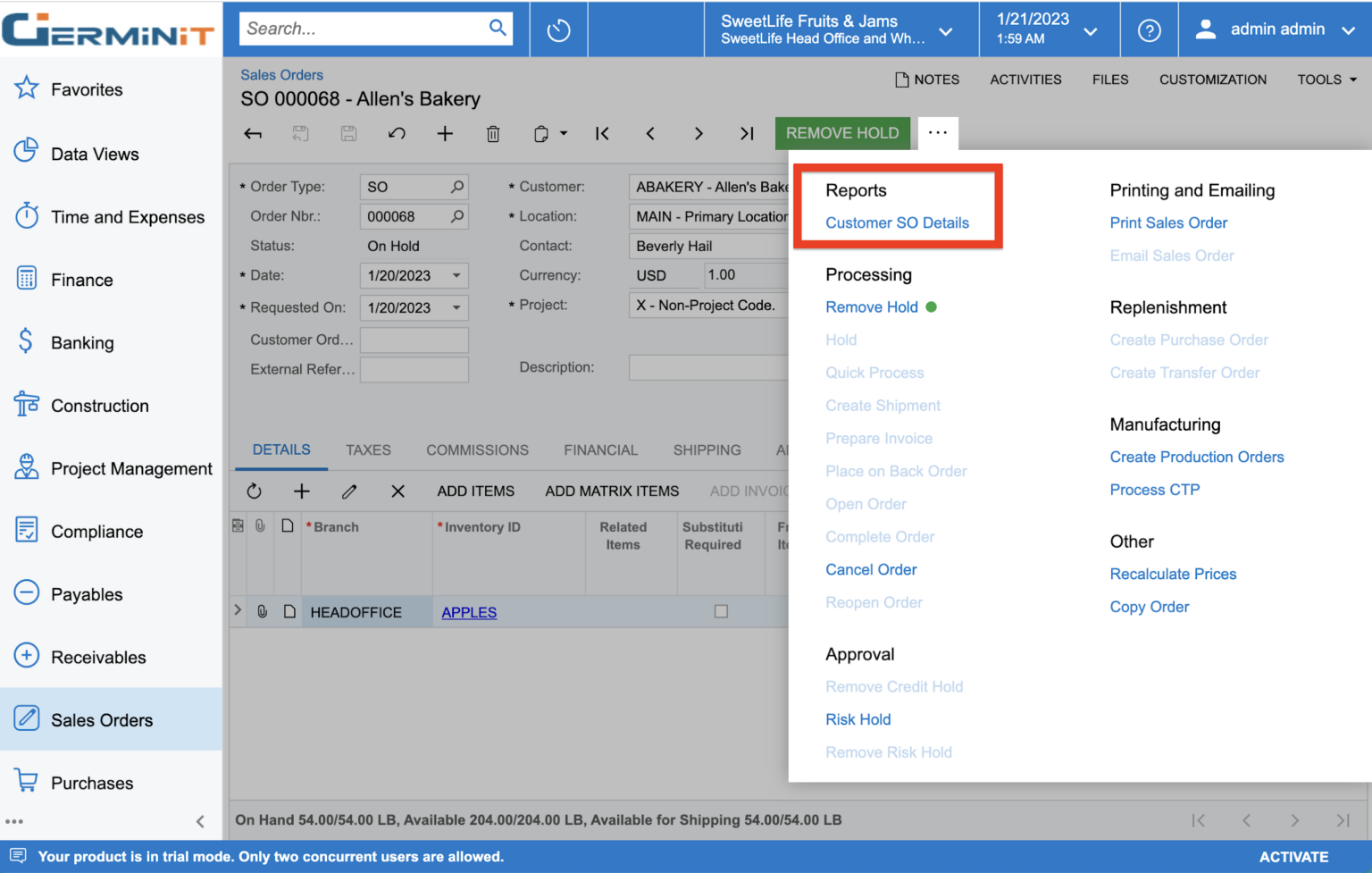1372x873 pixels.
Task: Expand the Date field dropdown
Action: coord(456,275)
